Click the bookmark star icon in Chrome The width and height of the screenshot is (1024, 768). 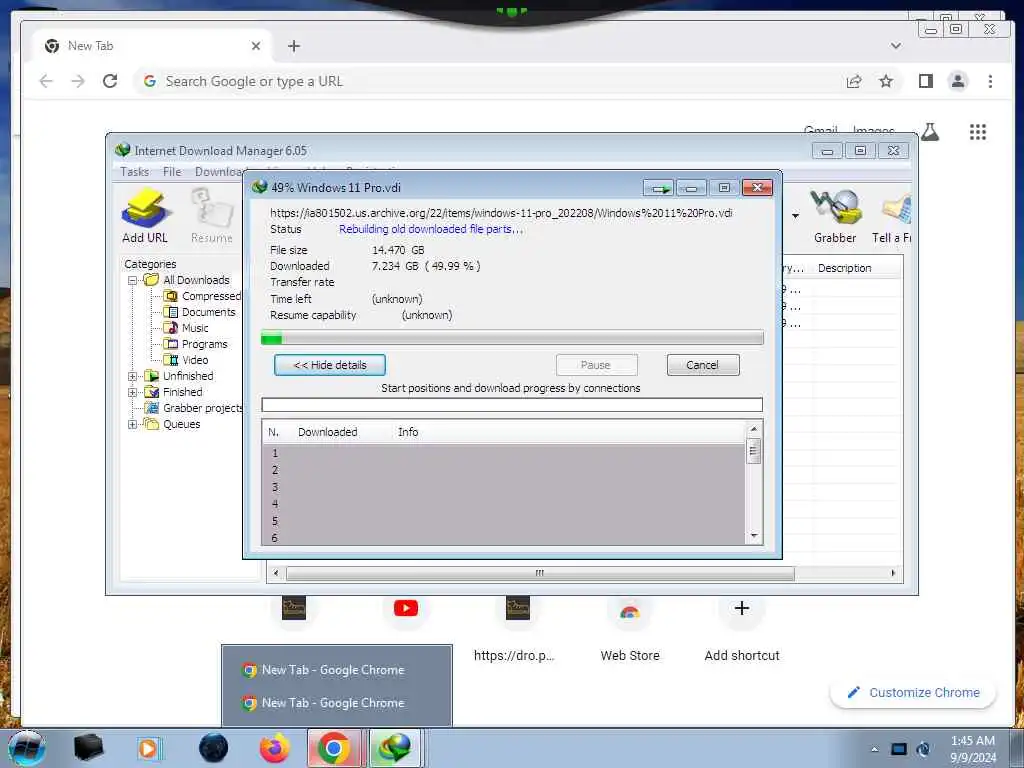point(886,82)
